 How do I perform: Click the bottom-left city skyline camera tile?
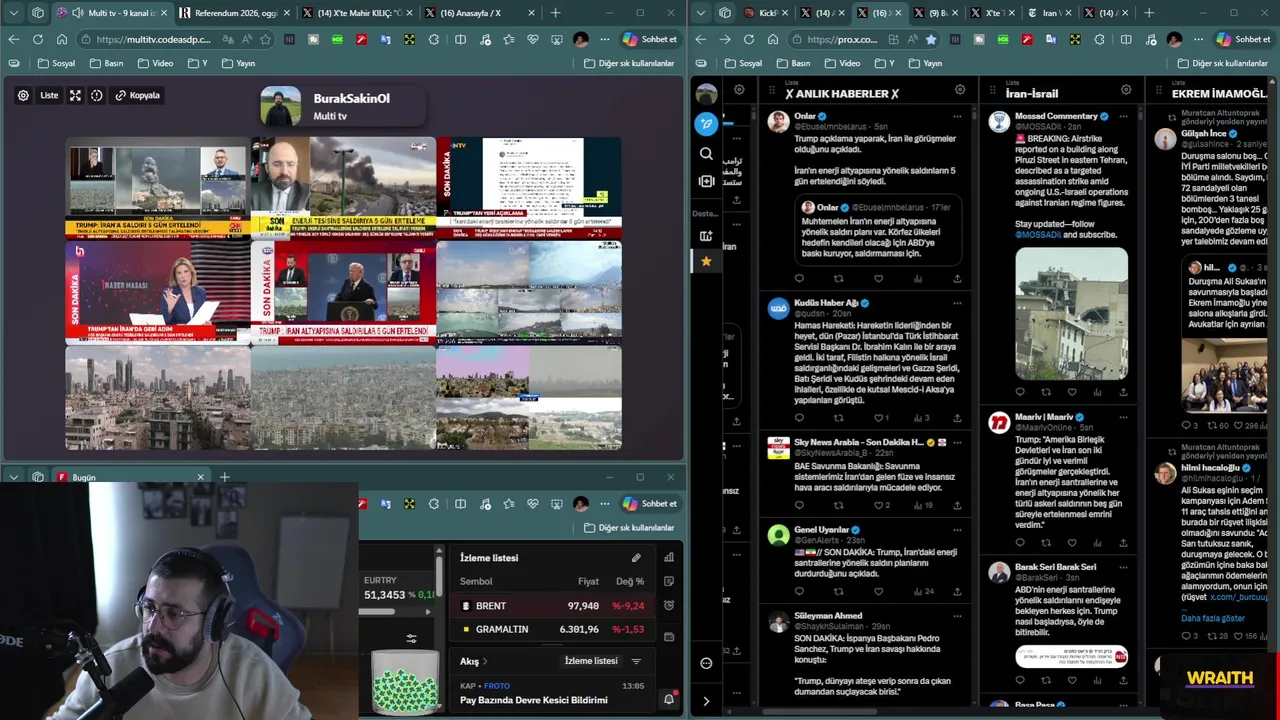pos(158,397)
